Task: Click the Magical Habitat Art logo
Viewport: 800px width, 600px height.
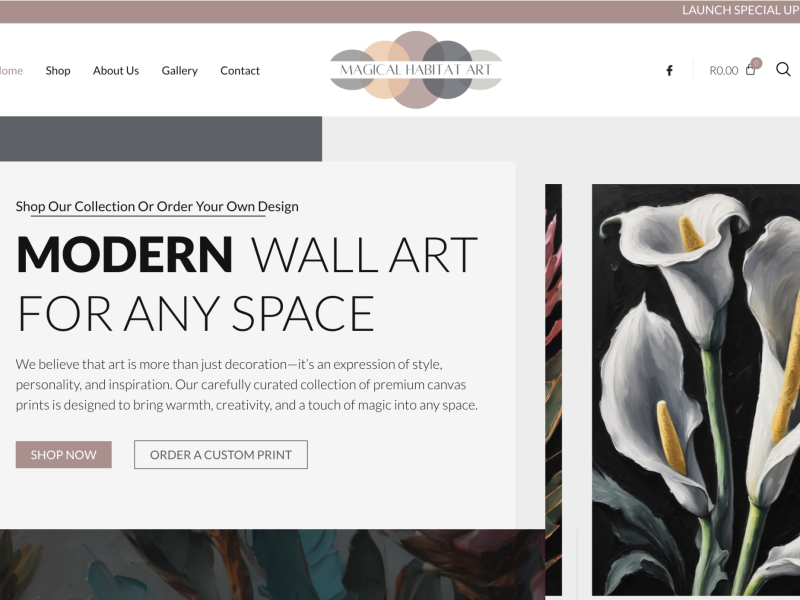Action: click(x=416, y=69)
